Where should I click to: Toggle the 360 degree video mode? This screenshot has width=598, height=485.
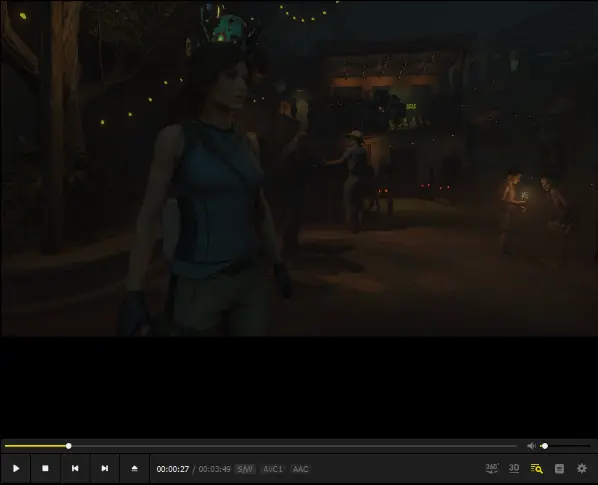click(492, 468)
